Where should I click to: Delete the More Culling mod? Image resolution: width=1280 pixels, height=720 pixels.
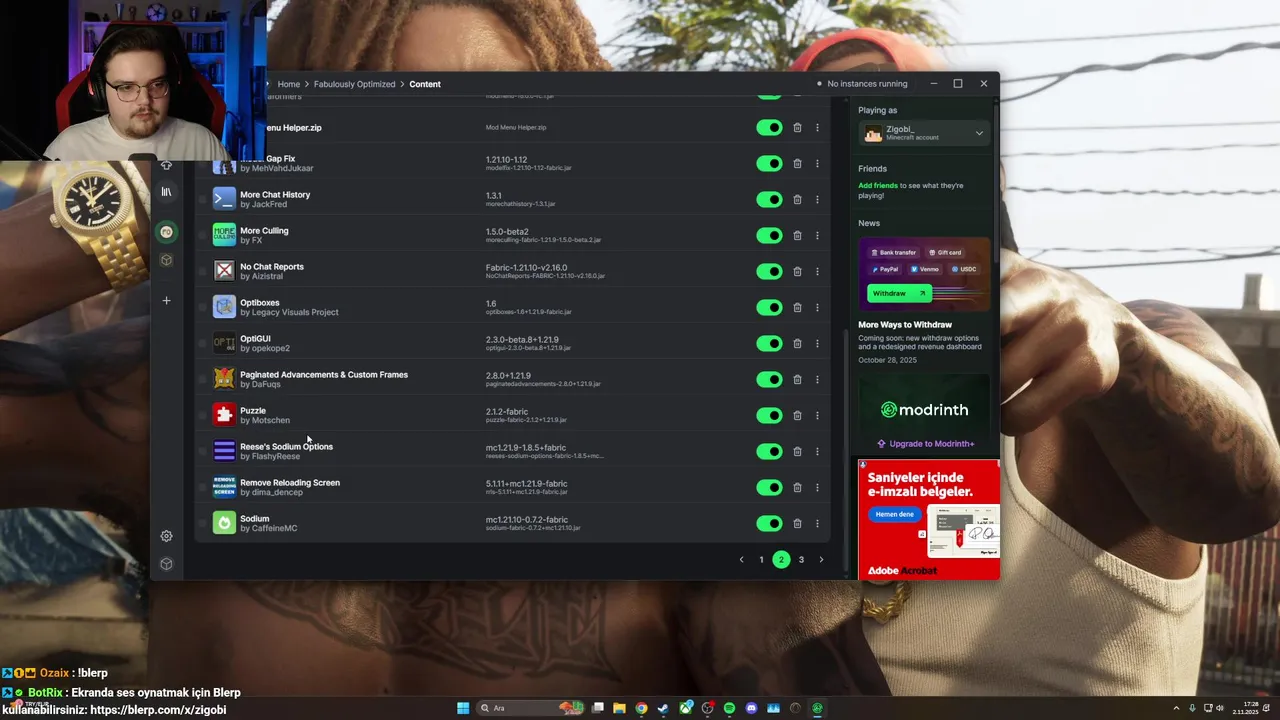(x=797, y=235)
